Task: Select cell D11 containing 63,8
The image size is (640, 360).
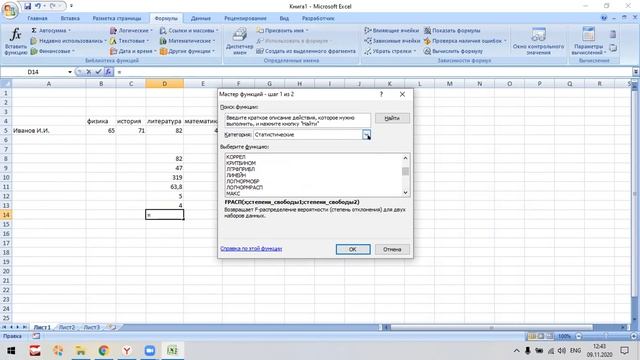Action: tap(164, 187)
